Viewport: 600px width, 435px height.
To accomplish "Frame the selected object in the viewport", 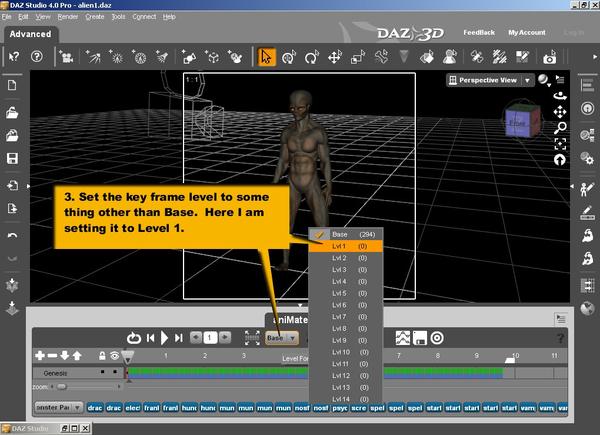I will pyautogui.click(x=560, y=144).
